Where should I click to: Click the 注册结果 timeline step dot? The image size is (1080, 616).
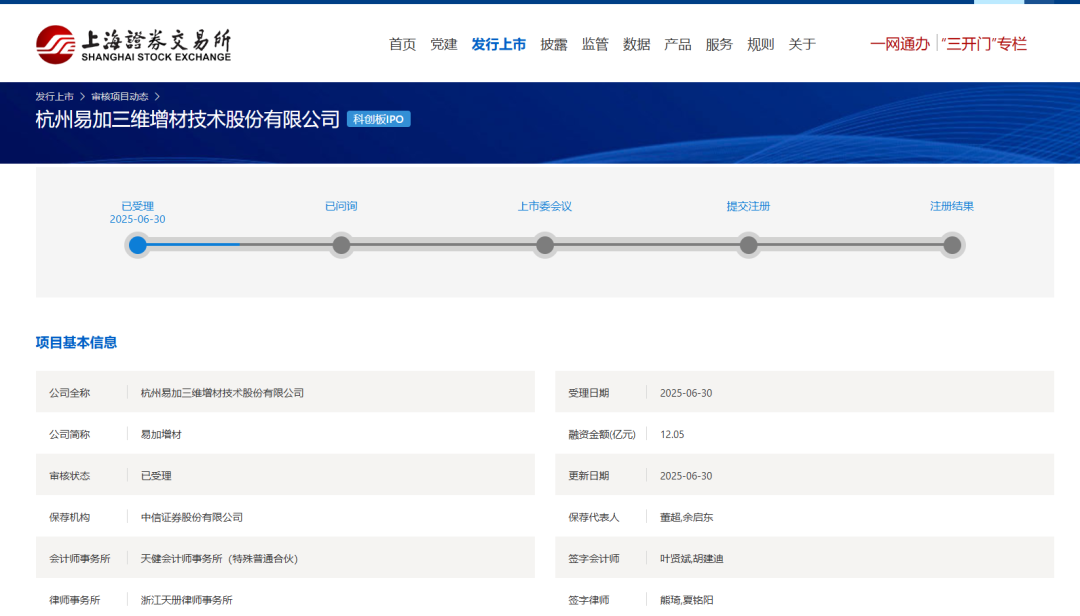coord(952,245)
